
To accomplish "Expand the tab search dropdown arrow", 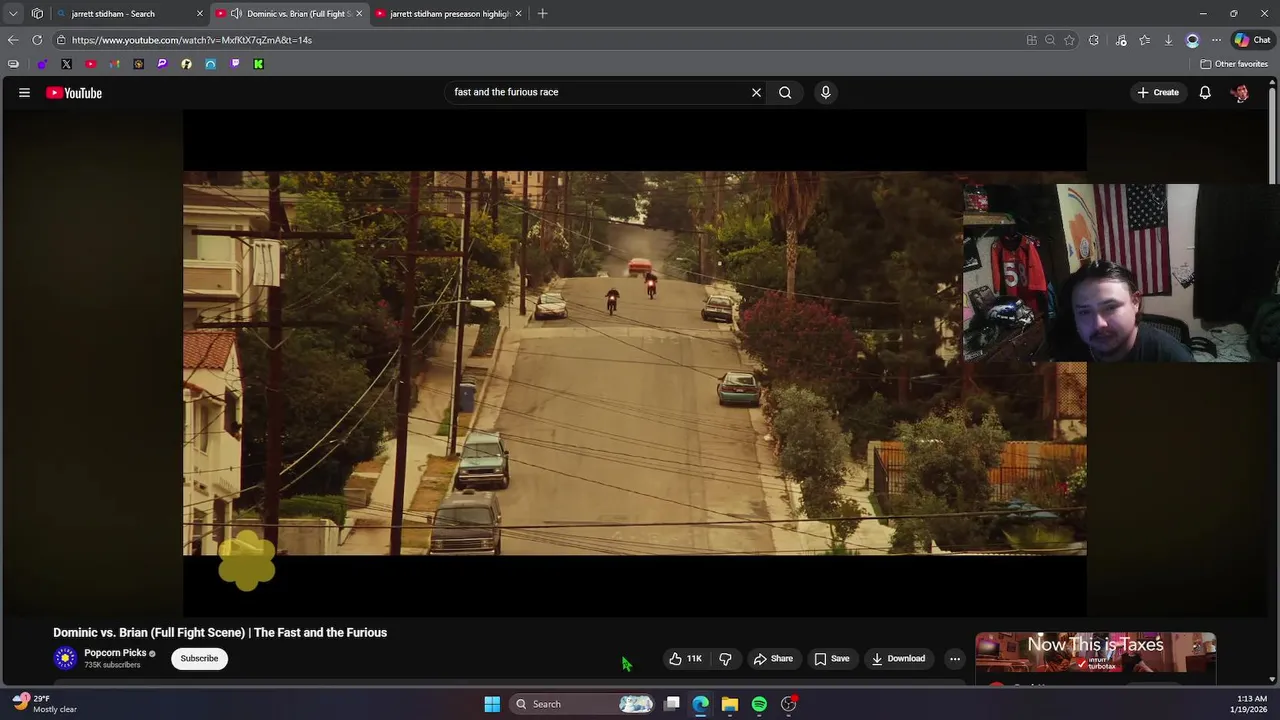I will pos(13,14).
